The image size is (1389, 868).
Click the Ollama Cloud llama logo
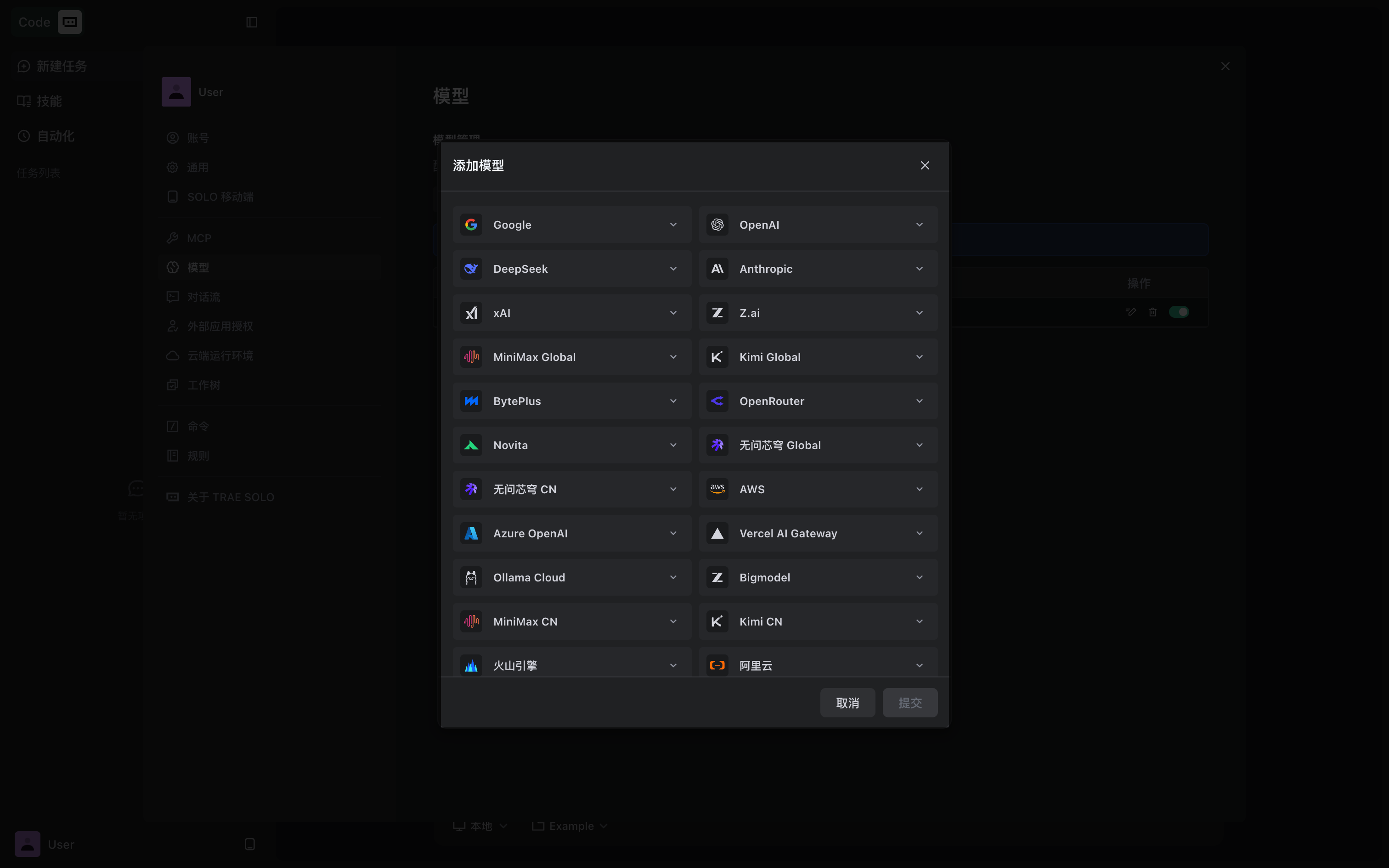pos(471,578)
